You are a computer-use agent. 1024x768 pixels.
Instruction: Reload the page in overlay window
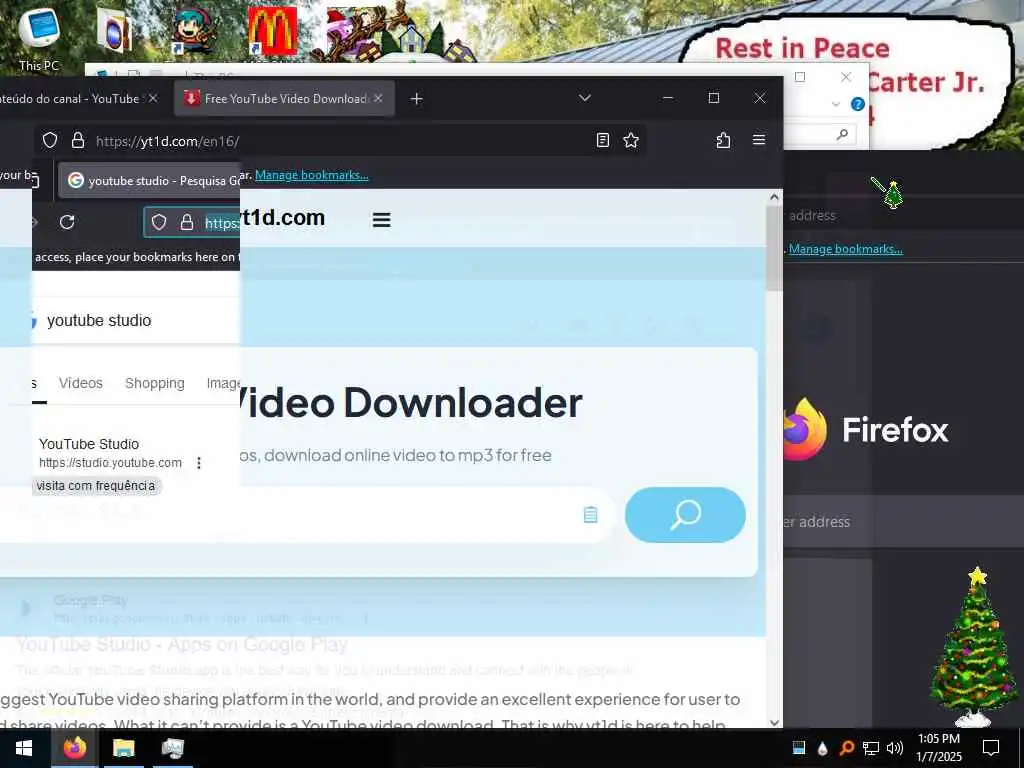point(67,223)
